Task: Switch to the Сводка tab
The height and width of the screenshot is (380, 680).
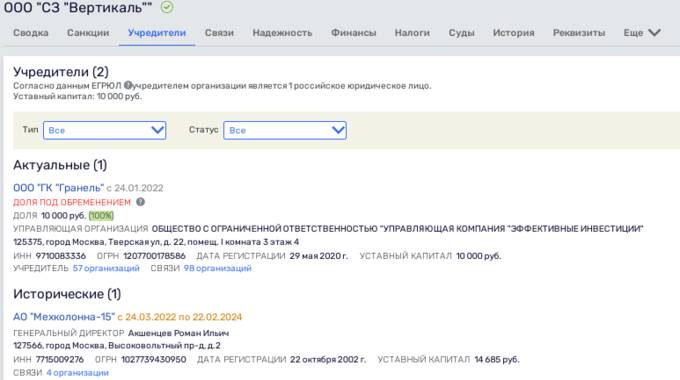Action: tap(31, 33)
